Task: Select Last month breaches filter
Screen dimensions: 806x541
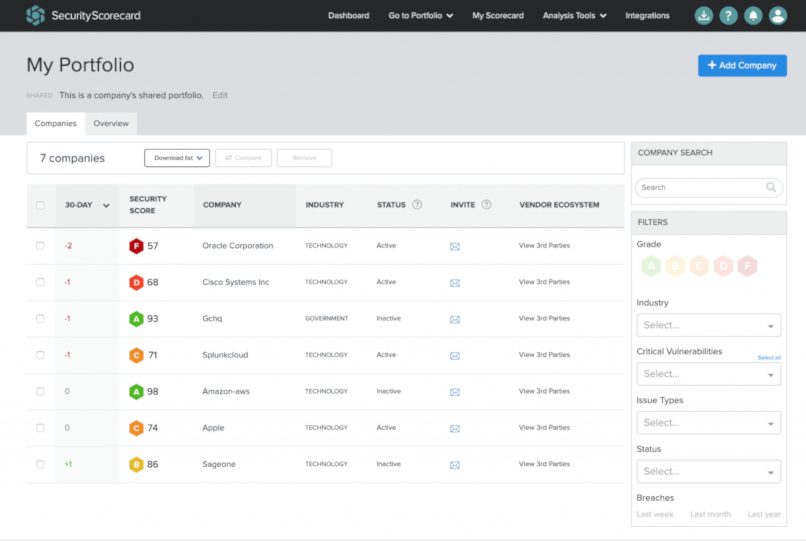Action: [x=710, y=514]
